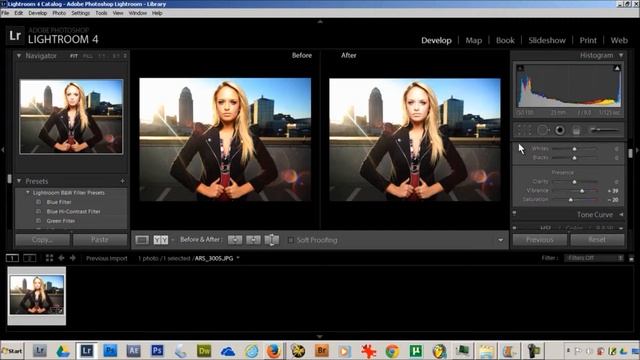Open the File menu
This screenshot has height=360, width=640.
tap(5, 13)
